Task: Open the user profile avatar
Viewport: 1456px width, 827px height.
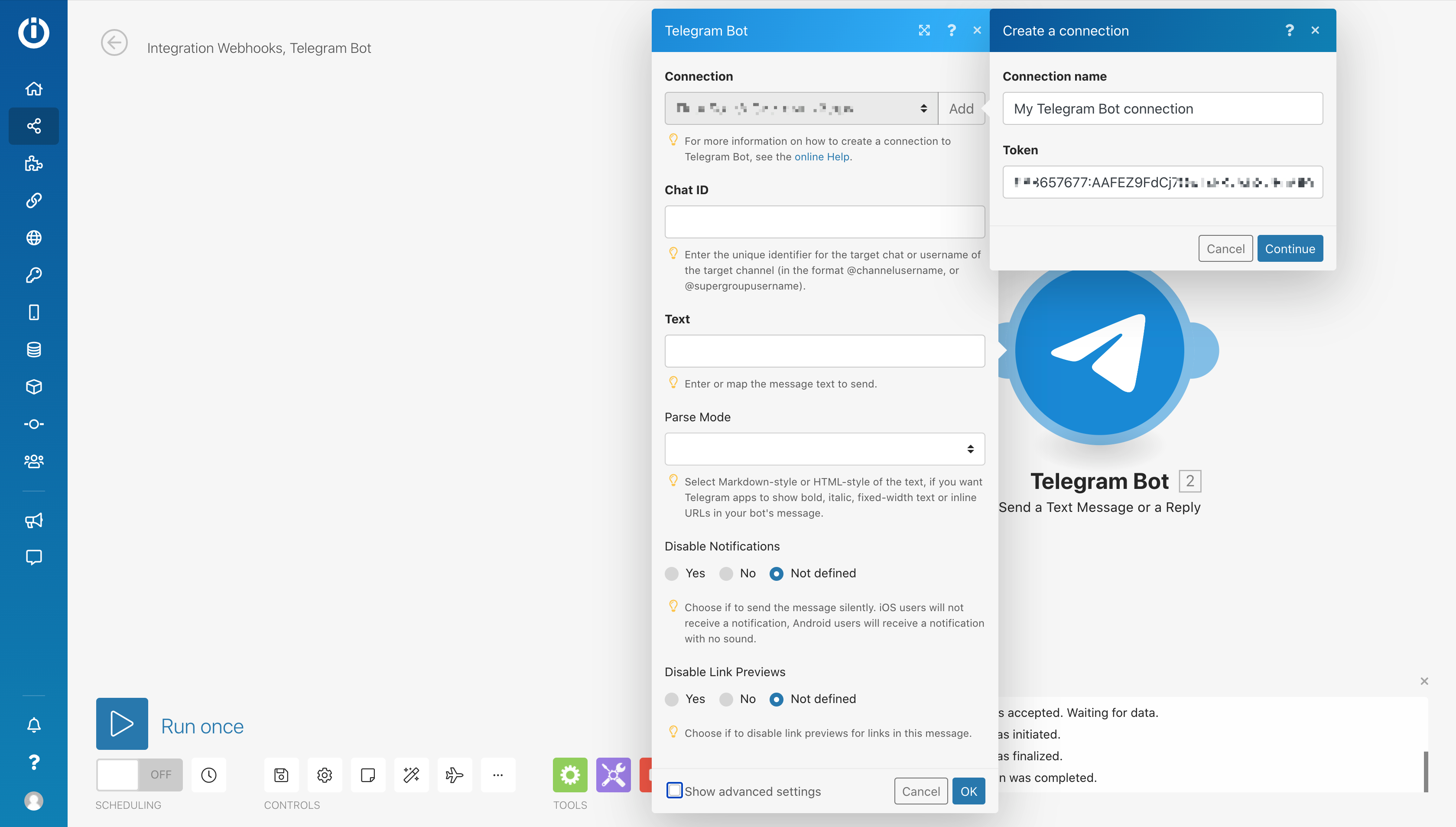Action: (33, 801)
